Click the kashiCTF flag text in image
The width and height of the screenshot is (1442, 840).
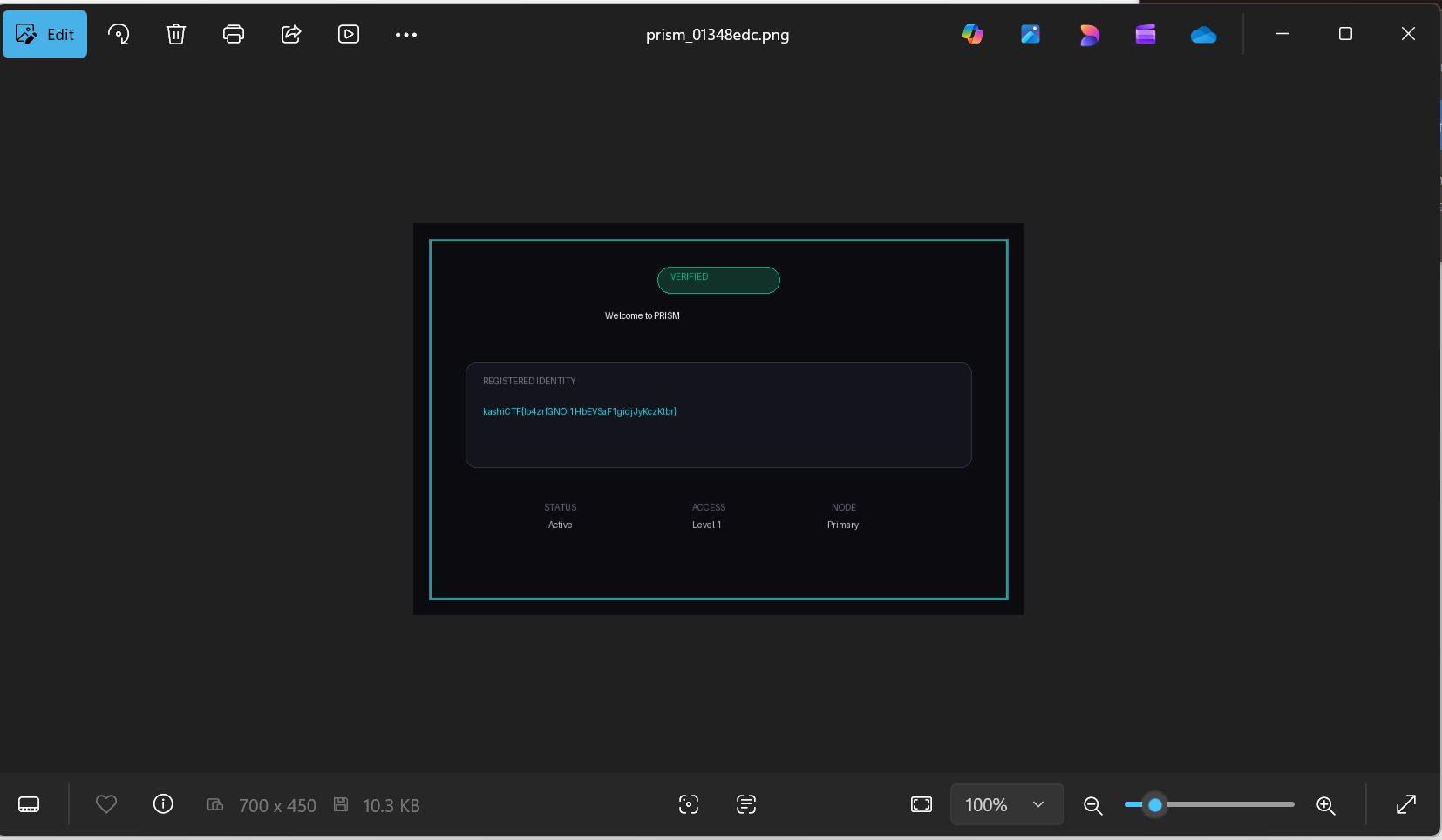[x=580, y=411]
